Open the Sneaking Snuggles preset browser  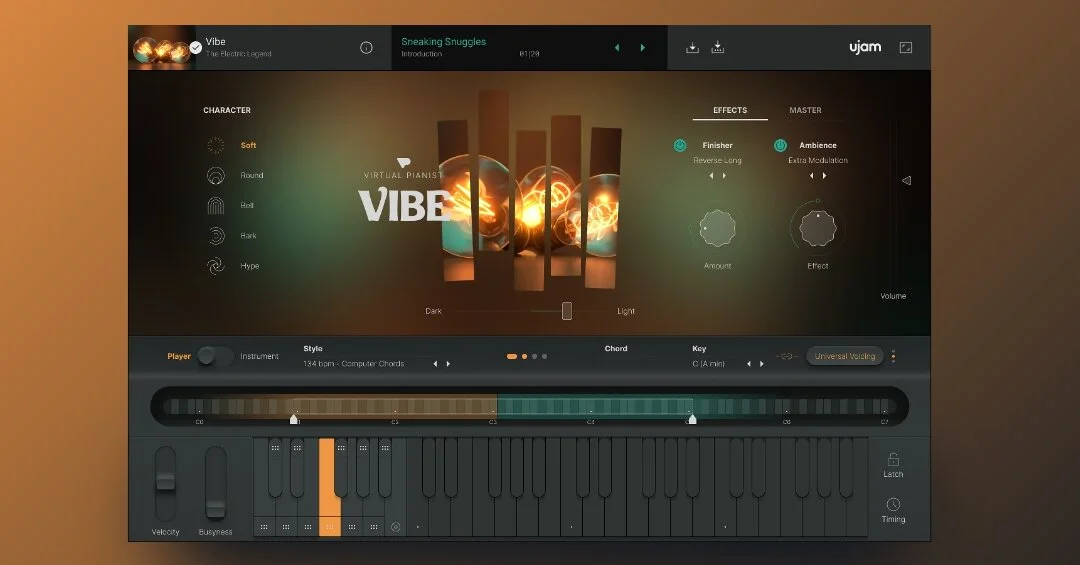pos(444,41)
